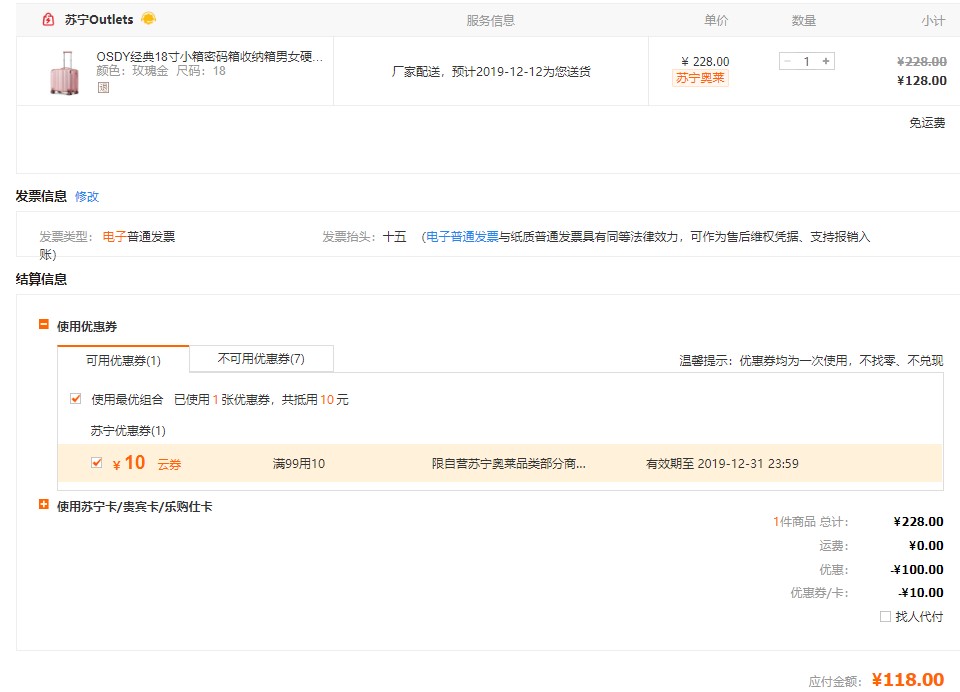Click coupon scope 限自营苏宁奥莱品类部分商...
Screen dimensions: 960x692
point(509,464)
